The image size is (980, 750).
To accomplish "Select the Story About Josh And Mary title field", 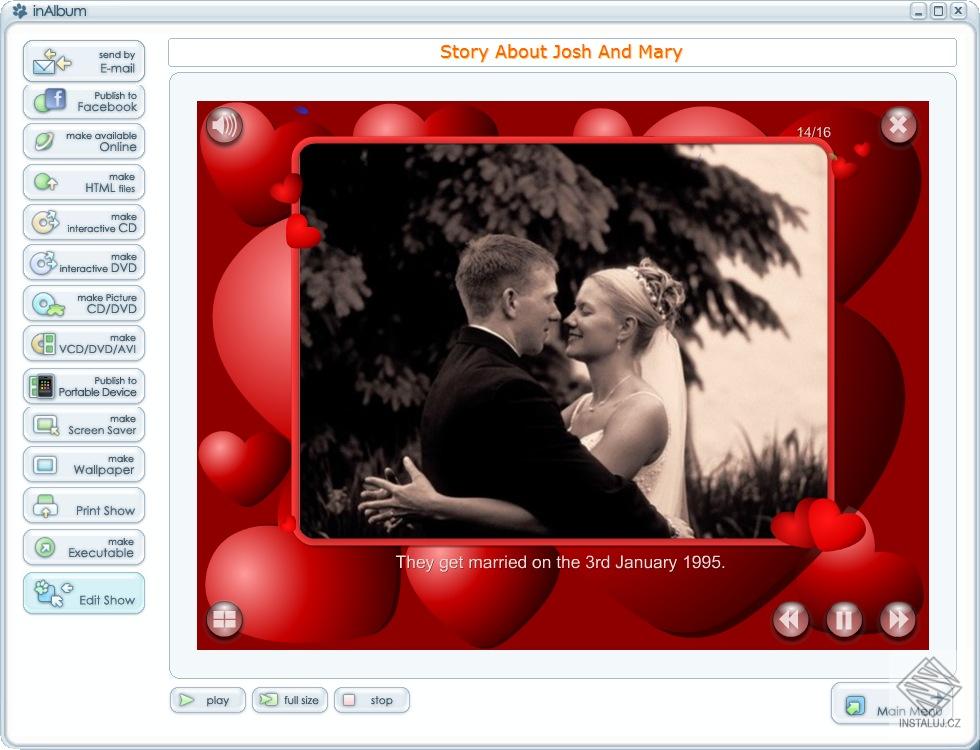I will [x=562, y=52].
